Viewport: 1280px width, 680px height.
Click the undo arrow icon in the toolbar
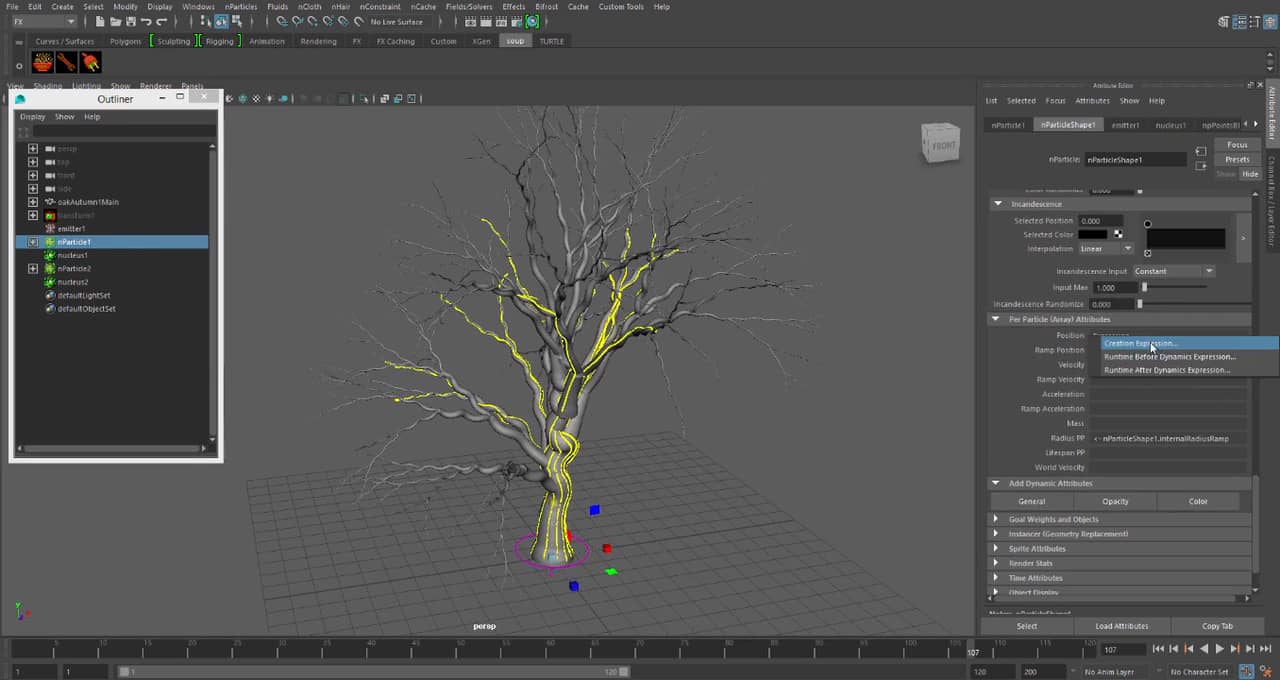click(x=146, y=22)
